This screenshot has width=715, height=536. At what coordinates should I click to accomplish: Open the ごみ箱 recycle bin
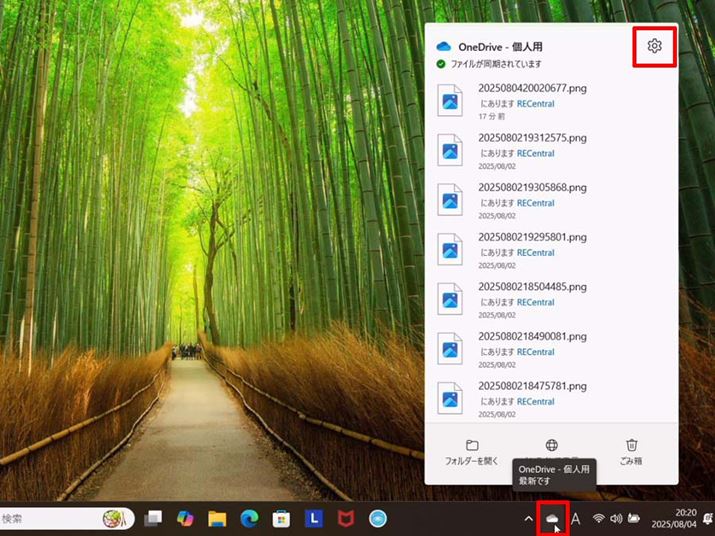click(631, 453)
